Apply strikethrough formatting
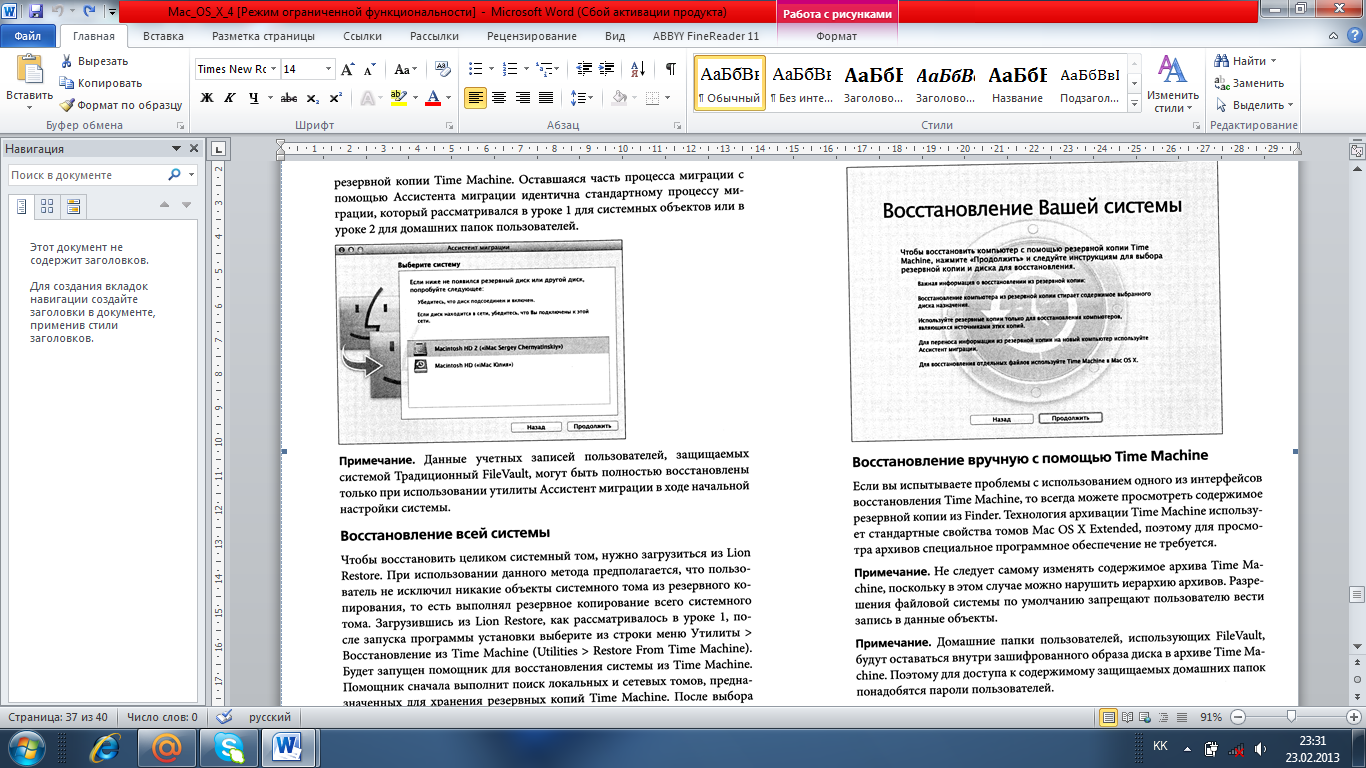The height and width of the screenshot is (768, 1366). (x=289, y=98)
